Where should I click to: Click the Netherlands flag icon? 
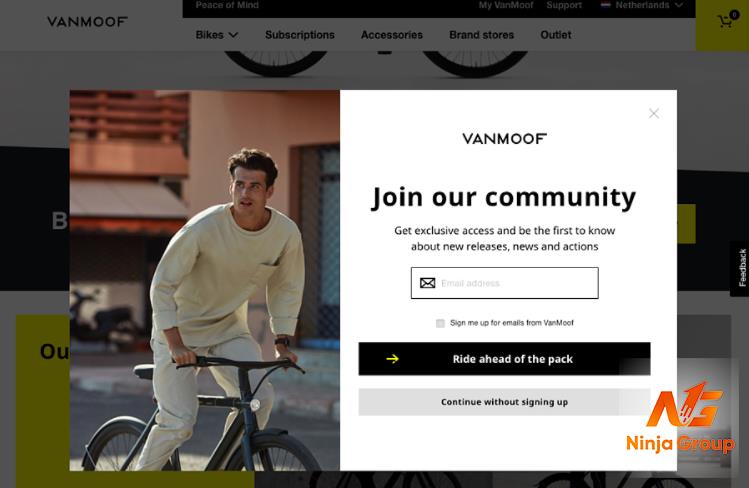(606, 5)
